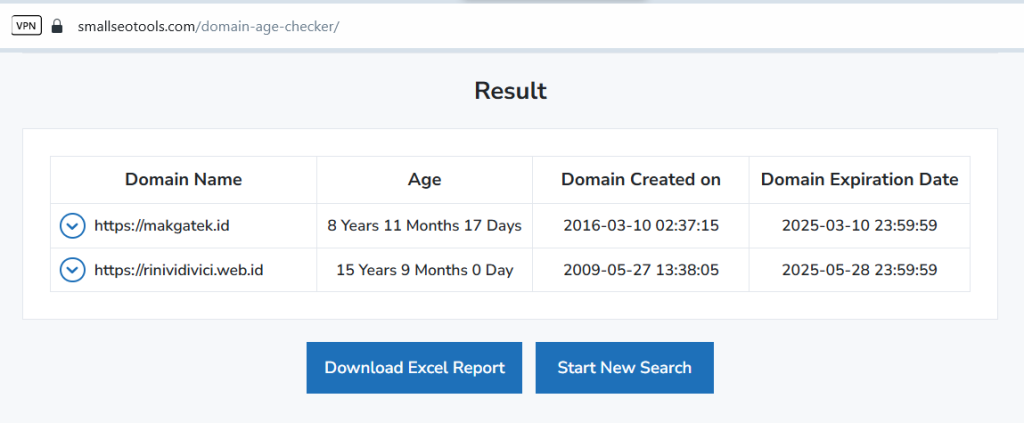Click the Download Excel Report button

coord(414,368)
